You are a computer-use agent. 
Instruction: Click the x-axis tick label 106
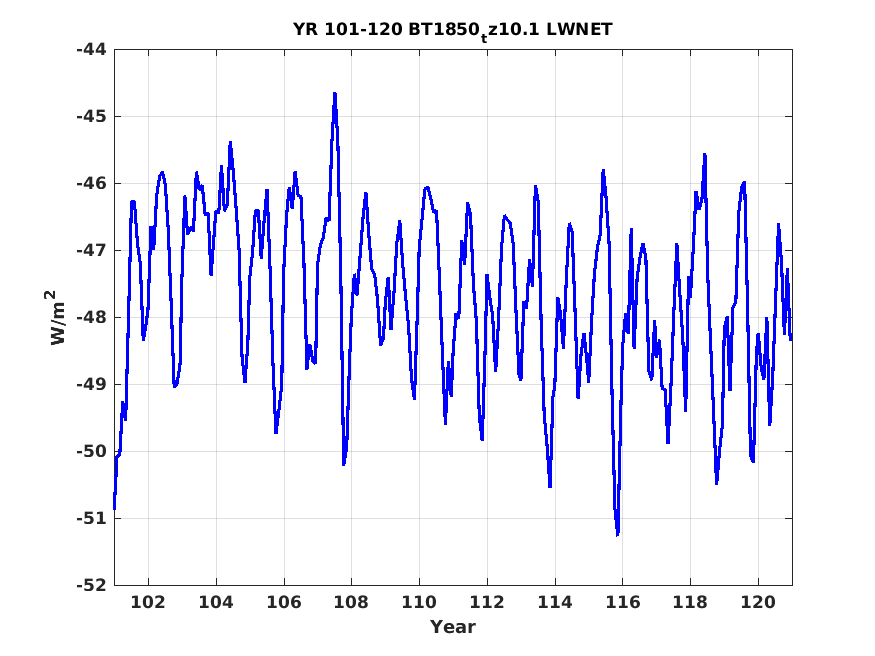283,602
